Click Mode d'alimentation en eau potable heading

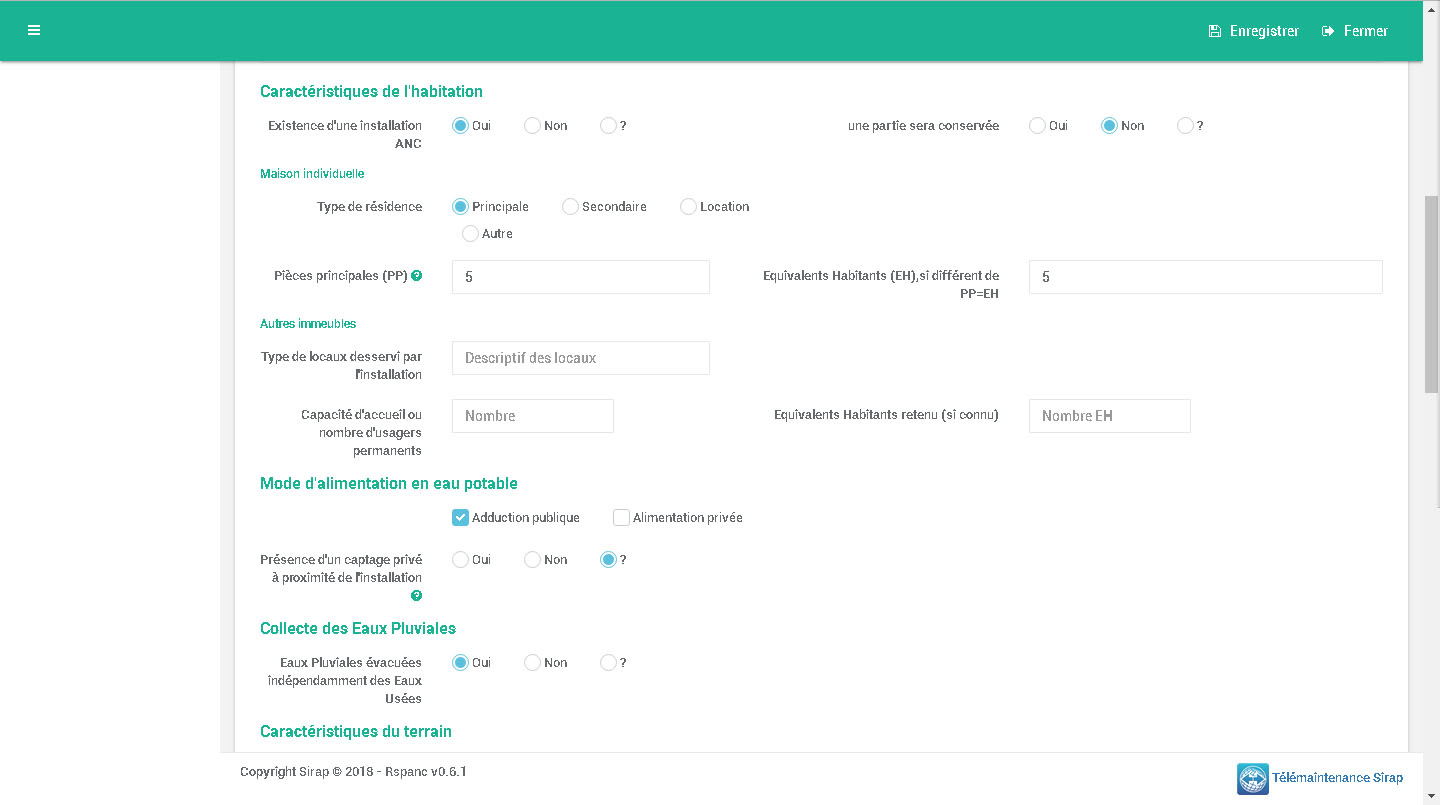click(x=389, y=483)
